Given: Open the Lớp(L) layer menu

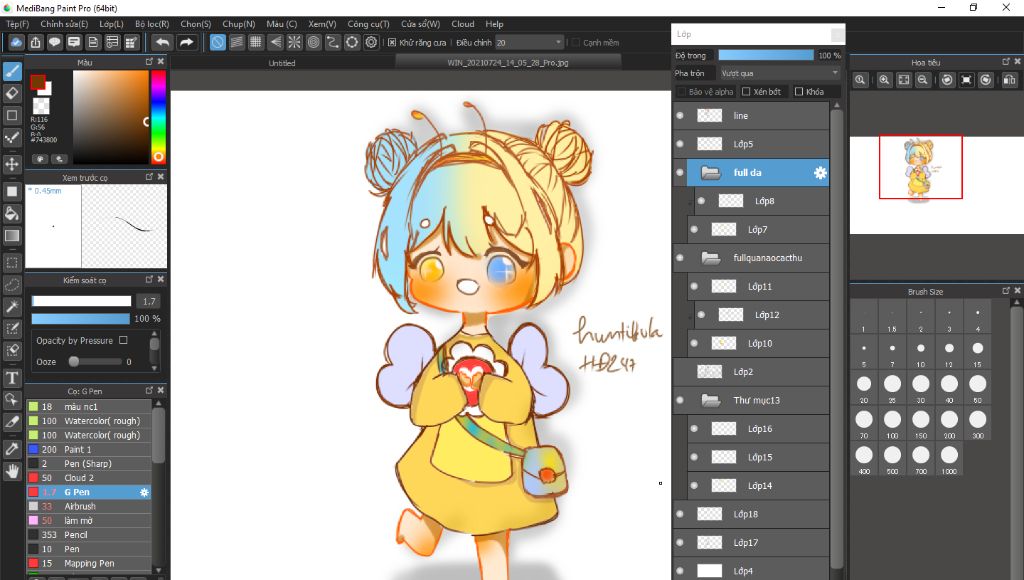Looking at the screenshot, I should click(x=112, y=24).
